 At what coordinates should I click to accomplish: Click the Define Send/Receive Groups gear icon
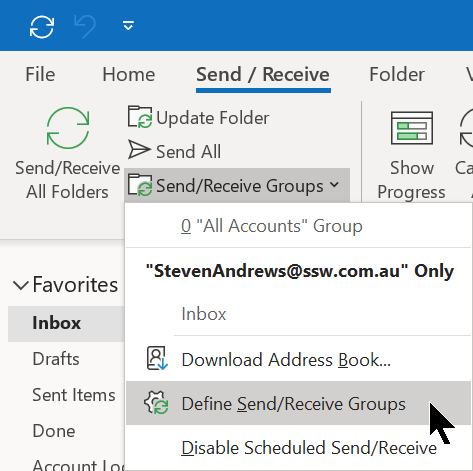(156, 403)
